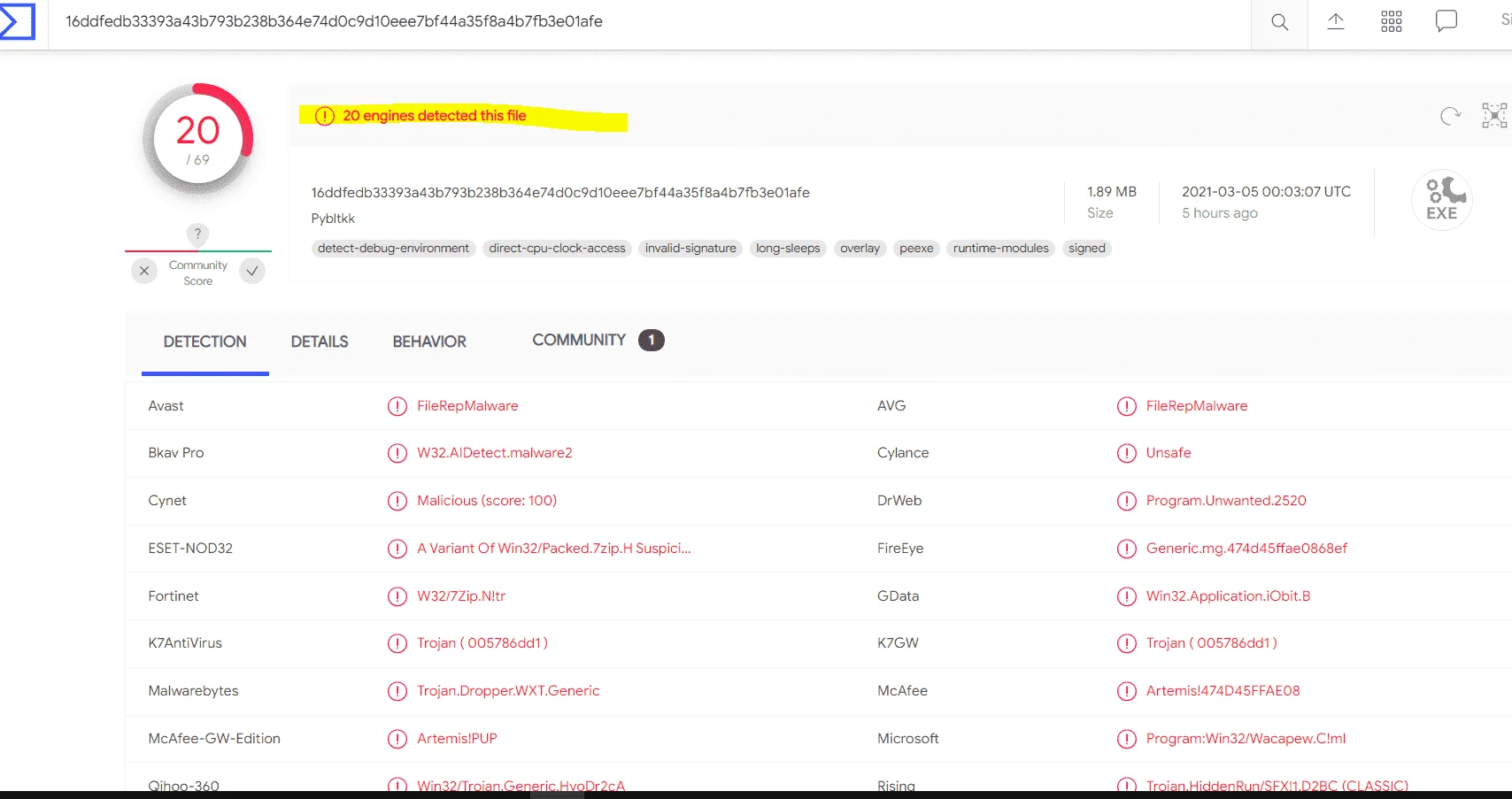Click the warning icon in GData row
The image size is (1512, 799).
pyautogui.click(x=1127, y=596)
